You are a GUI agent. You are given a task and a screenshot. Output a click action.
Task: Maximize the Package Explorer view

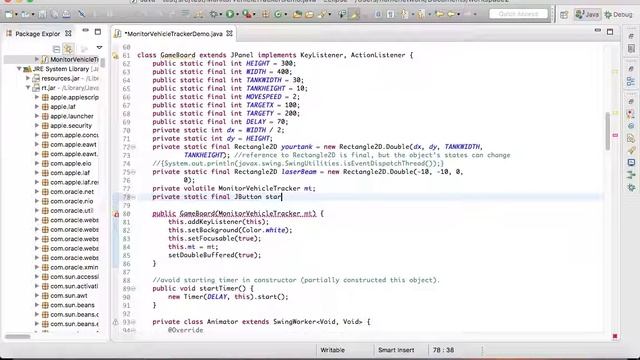click(98, 31)
